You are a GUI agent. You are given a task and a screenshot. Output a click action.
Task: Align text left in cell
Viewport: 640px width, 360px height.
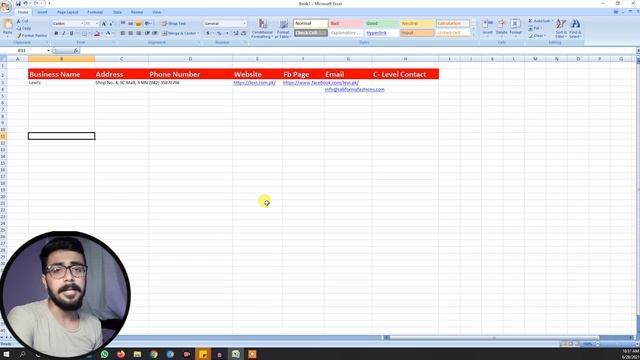tap(123, 33)
